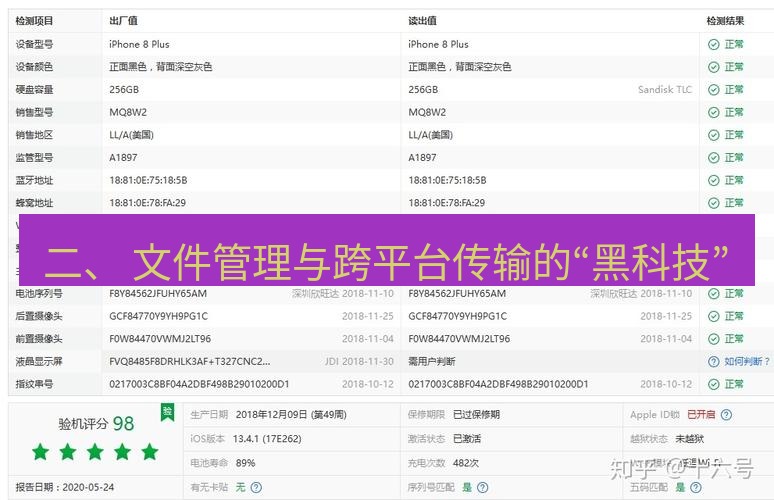Click the green check icon in 后置摄像头 row
This screenshot has width=774, height=500.
[713, 316]
